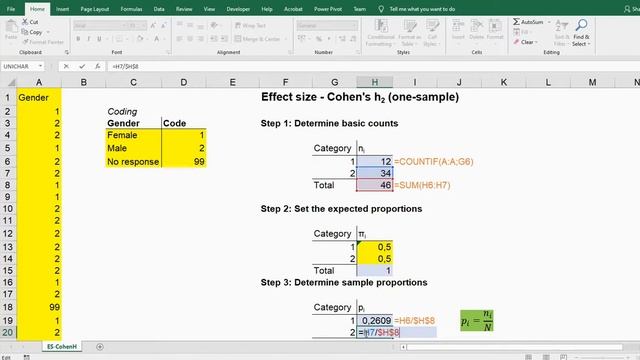Click Decrease Decimal icon
This screenshot has height=360, width=640.
(353, 39)
